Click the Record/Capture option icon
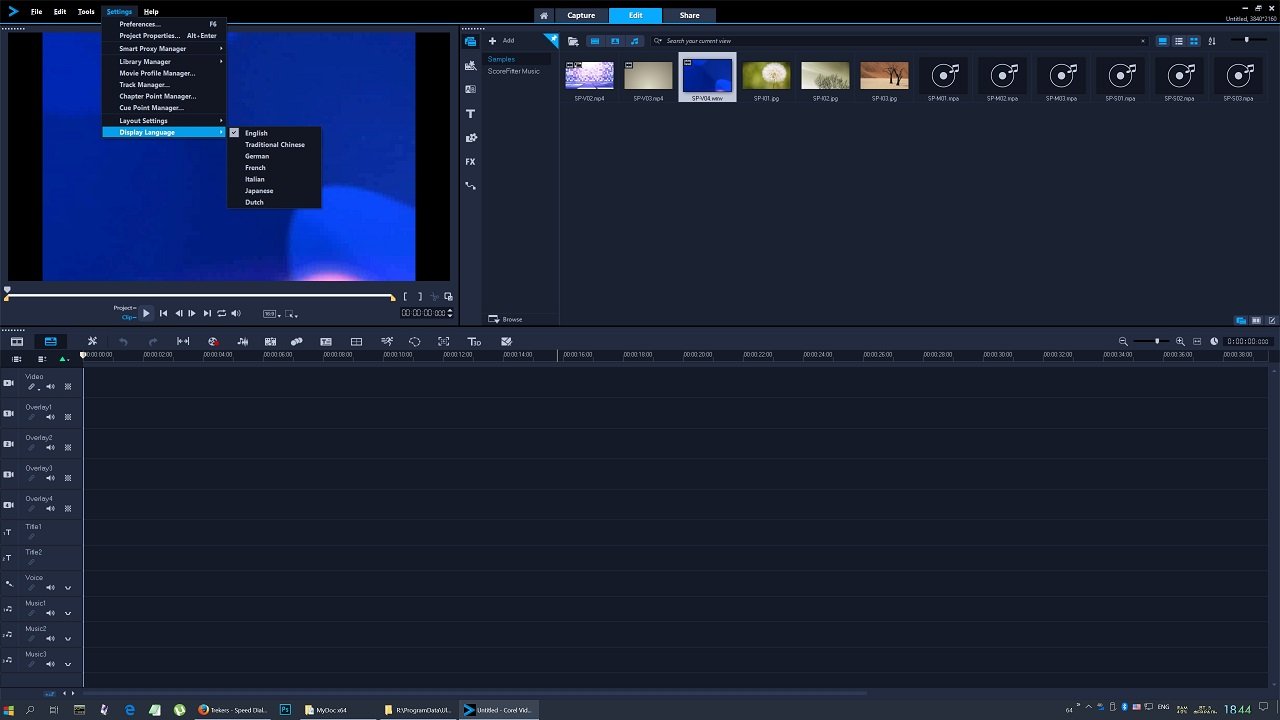The width and height of the screenshot is (1280, 720). [213, 342]
